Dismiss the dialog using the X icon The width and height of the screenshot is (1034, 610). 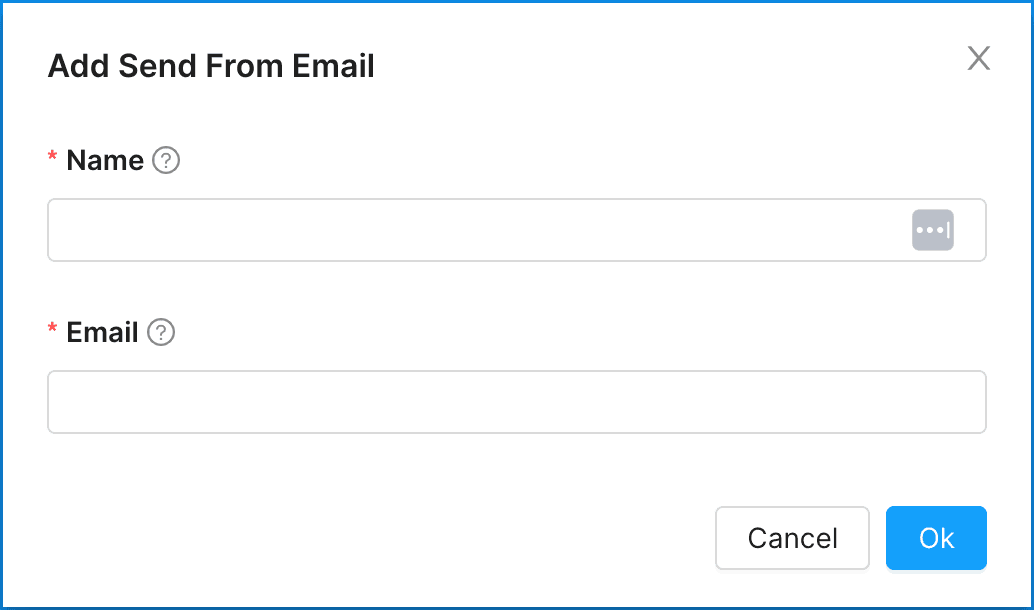(978, 59)
